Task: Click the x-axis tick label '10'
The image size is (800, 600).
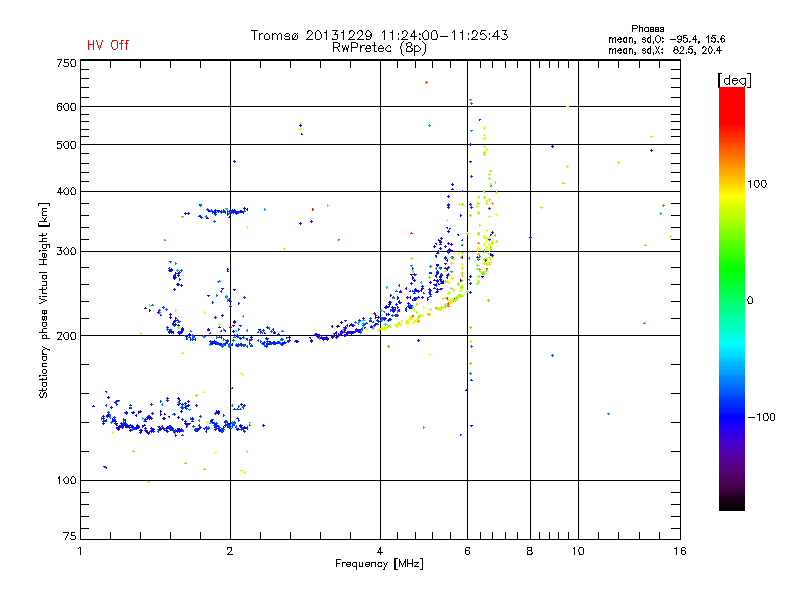Action: coord(578,551)
